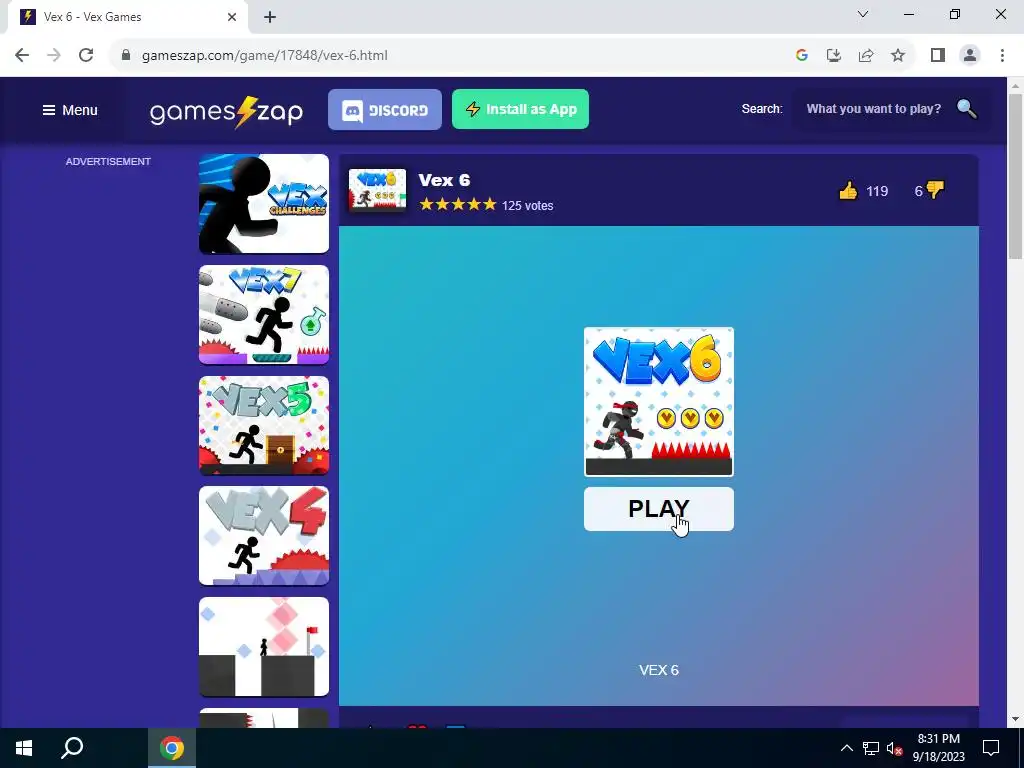Click the browser forward arrow

point(54,56)
